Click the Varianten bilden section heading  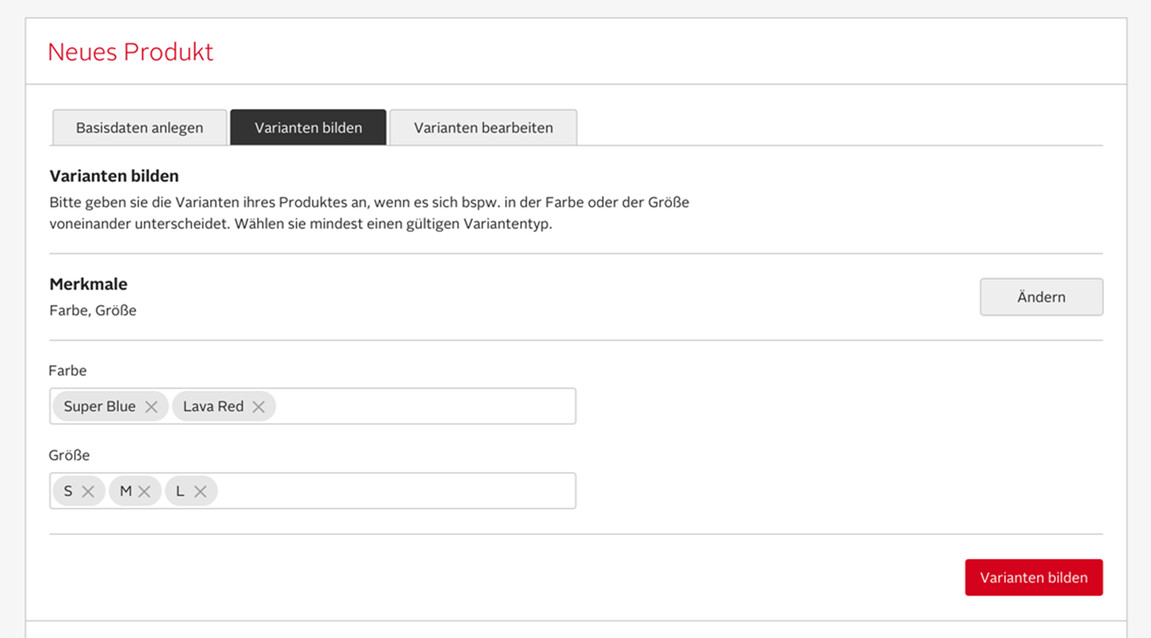[113, 175]
